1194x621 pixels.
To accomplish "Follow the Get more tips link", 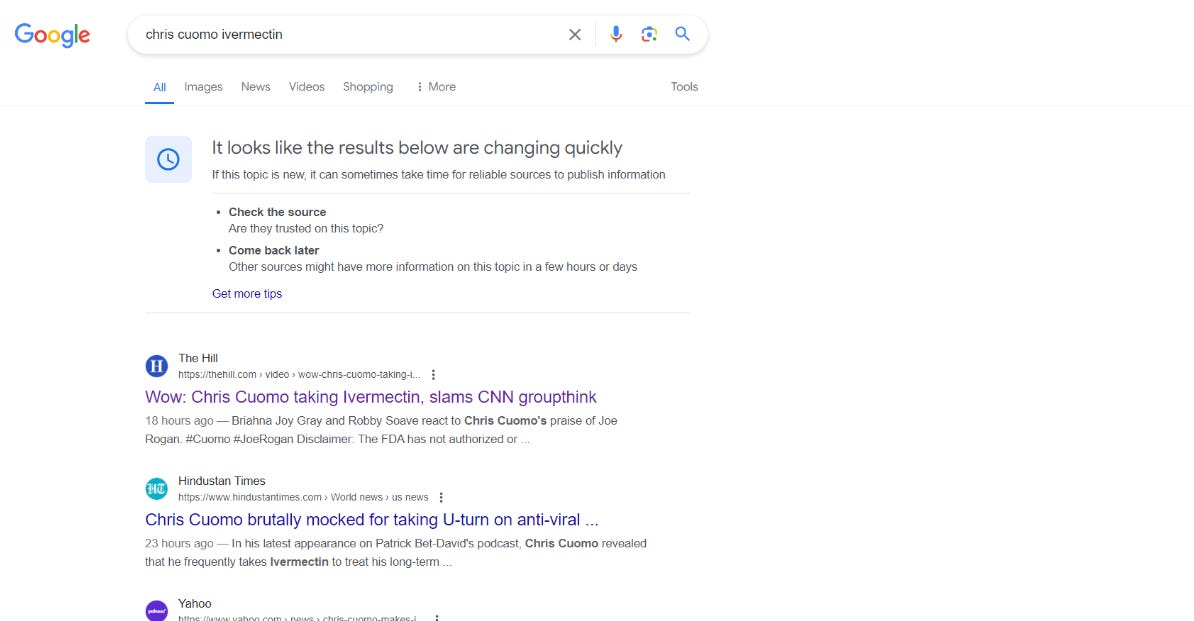I will 247,294.
